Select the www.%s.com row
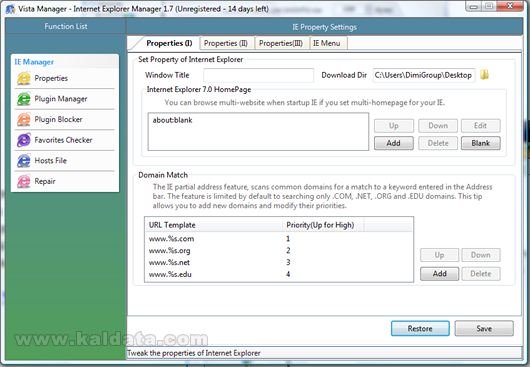The width and height of the screenshot is (530, 367). click(x=279, y=239)
